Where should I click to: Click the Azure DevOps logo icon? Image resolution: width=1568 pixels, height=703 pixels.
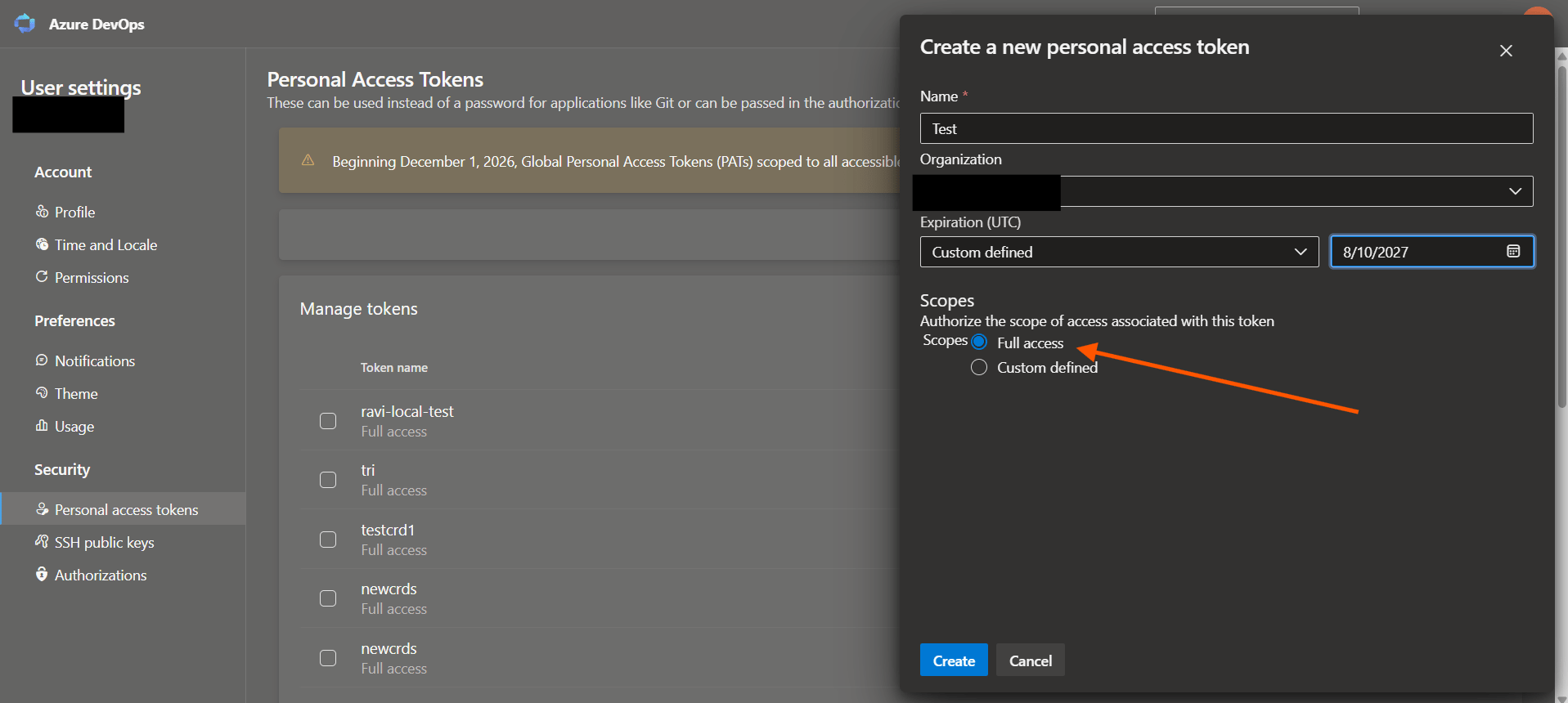[25, 24]
